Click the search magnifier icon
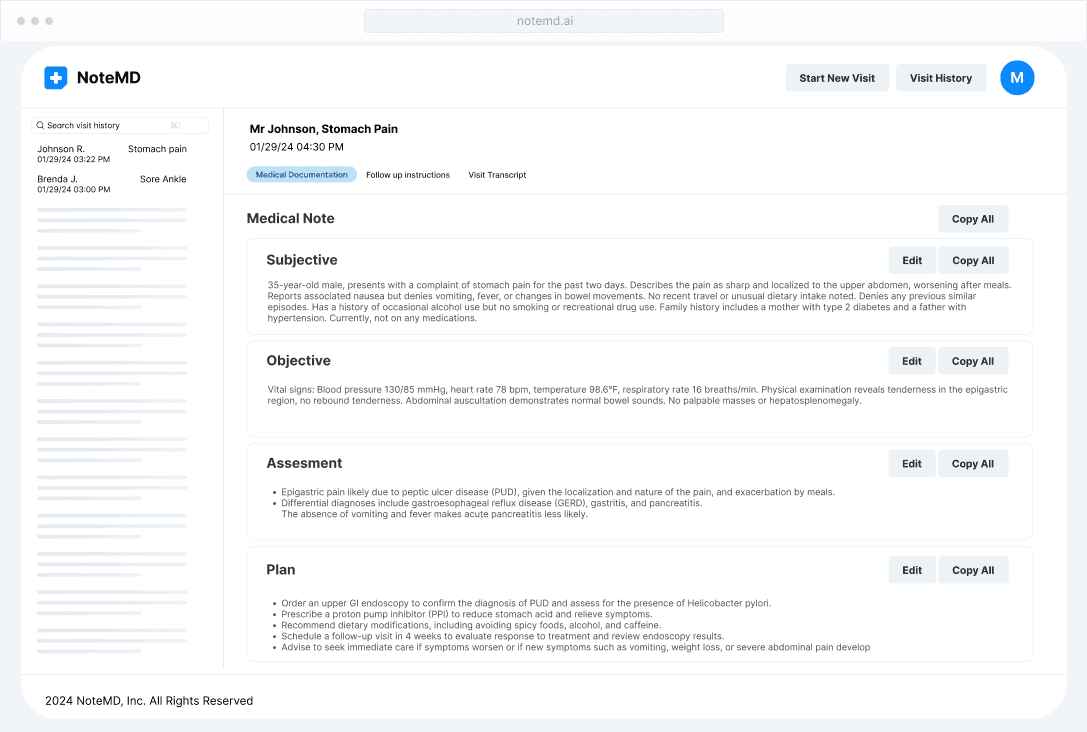 tap(40, 126)
